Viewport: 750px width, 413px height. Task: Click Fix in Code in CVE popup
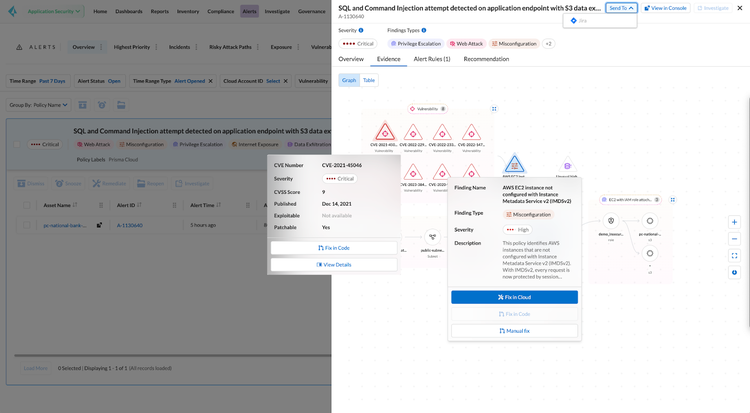click(x=334, y=248)
